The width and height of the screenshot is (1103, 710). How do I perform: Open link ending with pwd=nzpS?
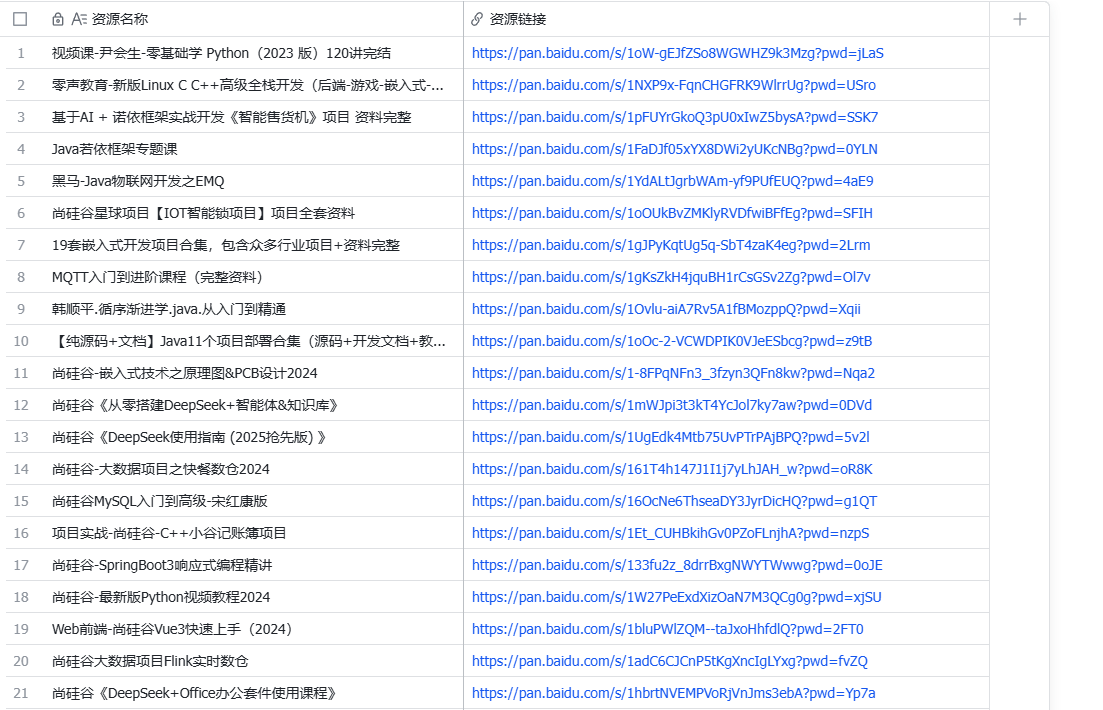click(670, 533)
